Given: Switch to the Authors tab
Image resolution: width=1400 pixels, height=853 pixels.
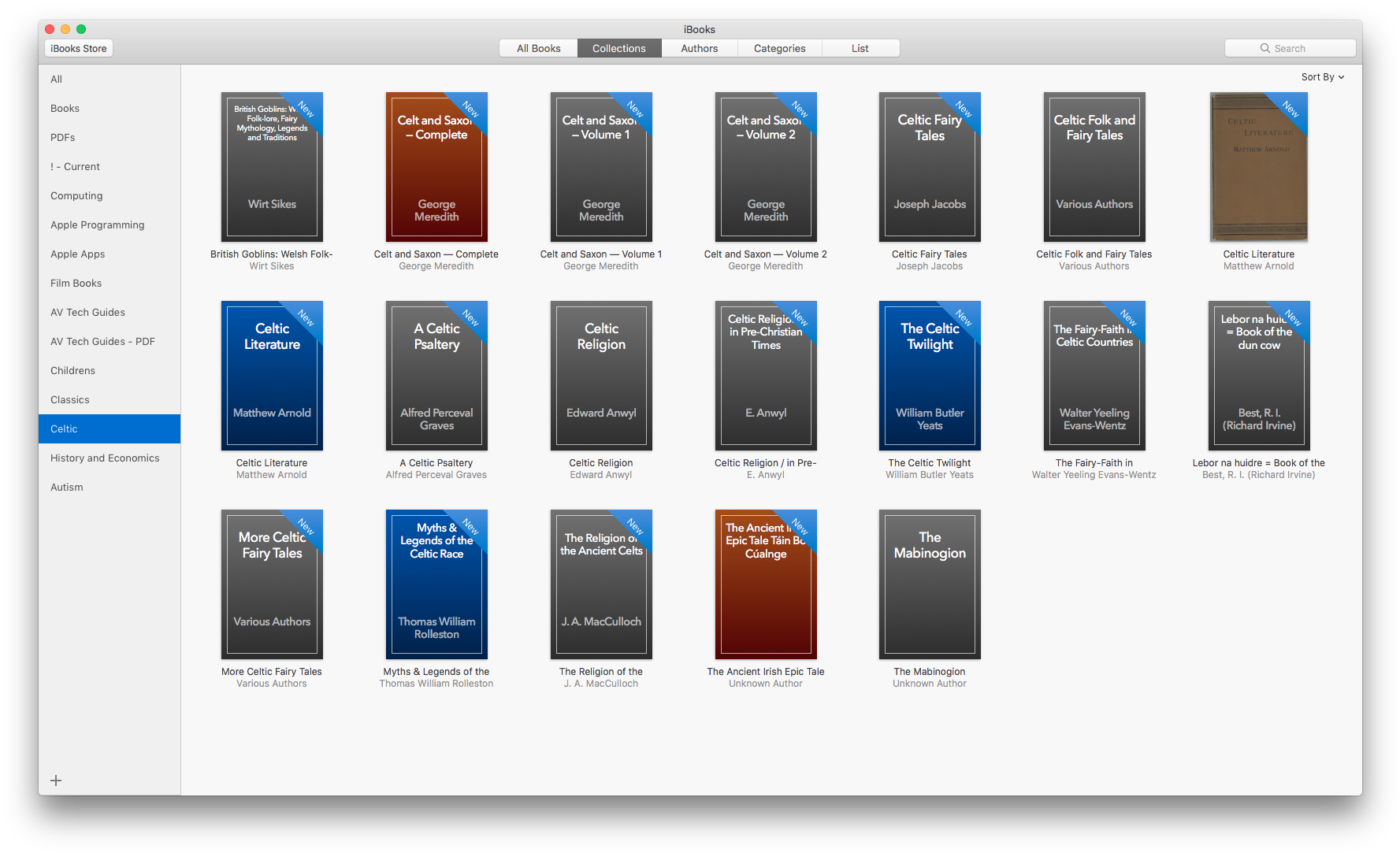Looking at the screenshot, I should tap(699, 48).
